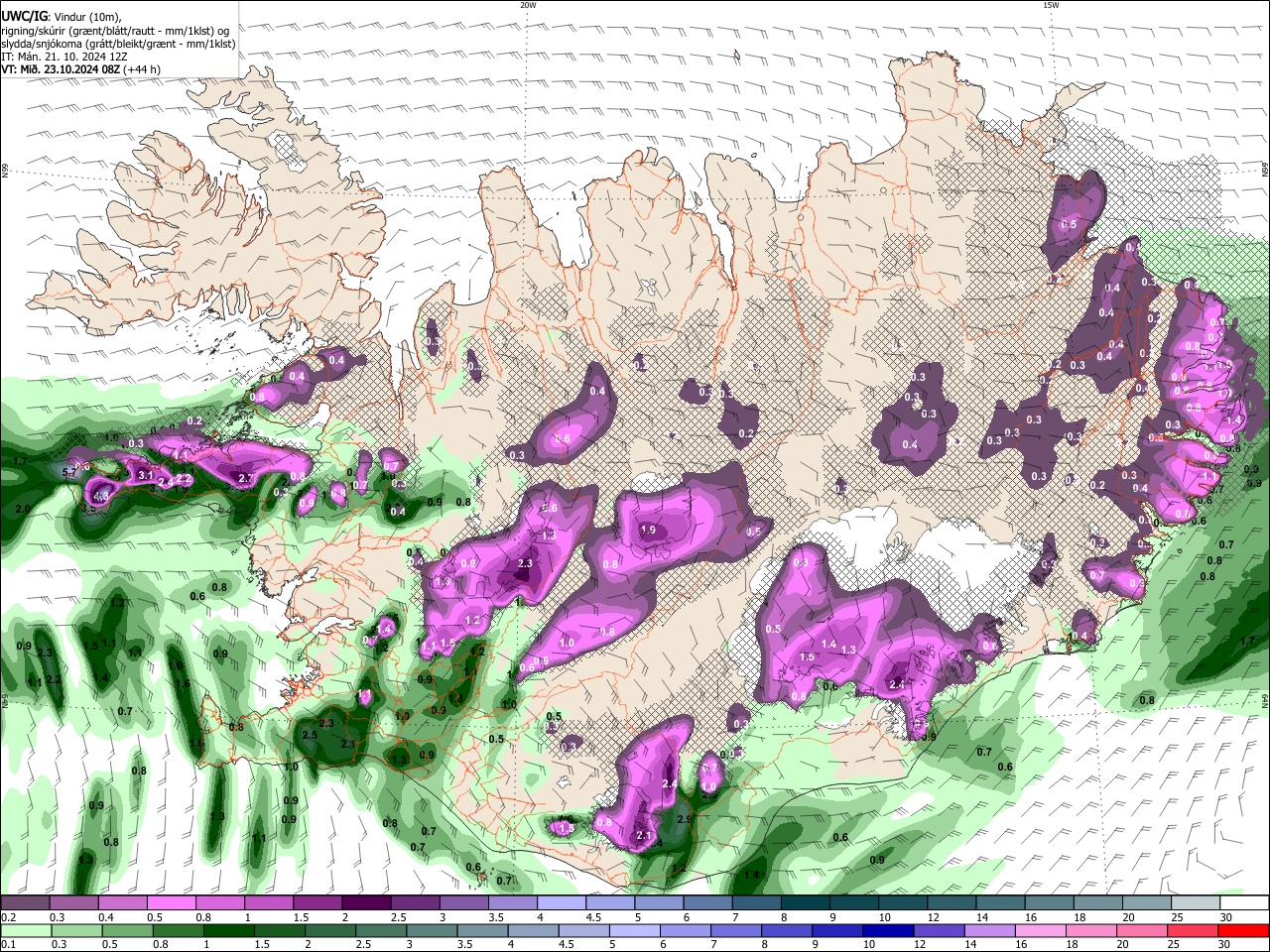Click the '2.9' precipitation value near the south coast
The width and height of the screenshot is (1270, 952).
pos(685,820)
